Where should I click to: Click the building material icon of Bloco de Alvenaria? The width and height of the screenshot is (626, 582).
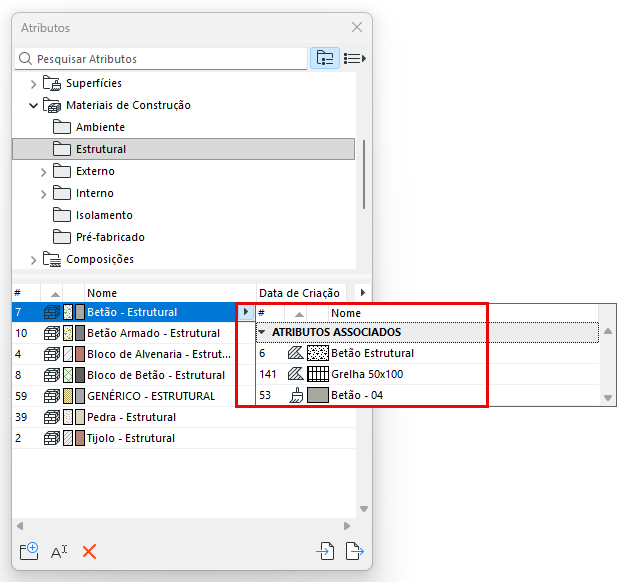(x=52, y=354)
